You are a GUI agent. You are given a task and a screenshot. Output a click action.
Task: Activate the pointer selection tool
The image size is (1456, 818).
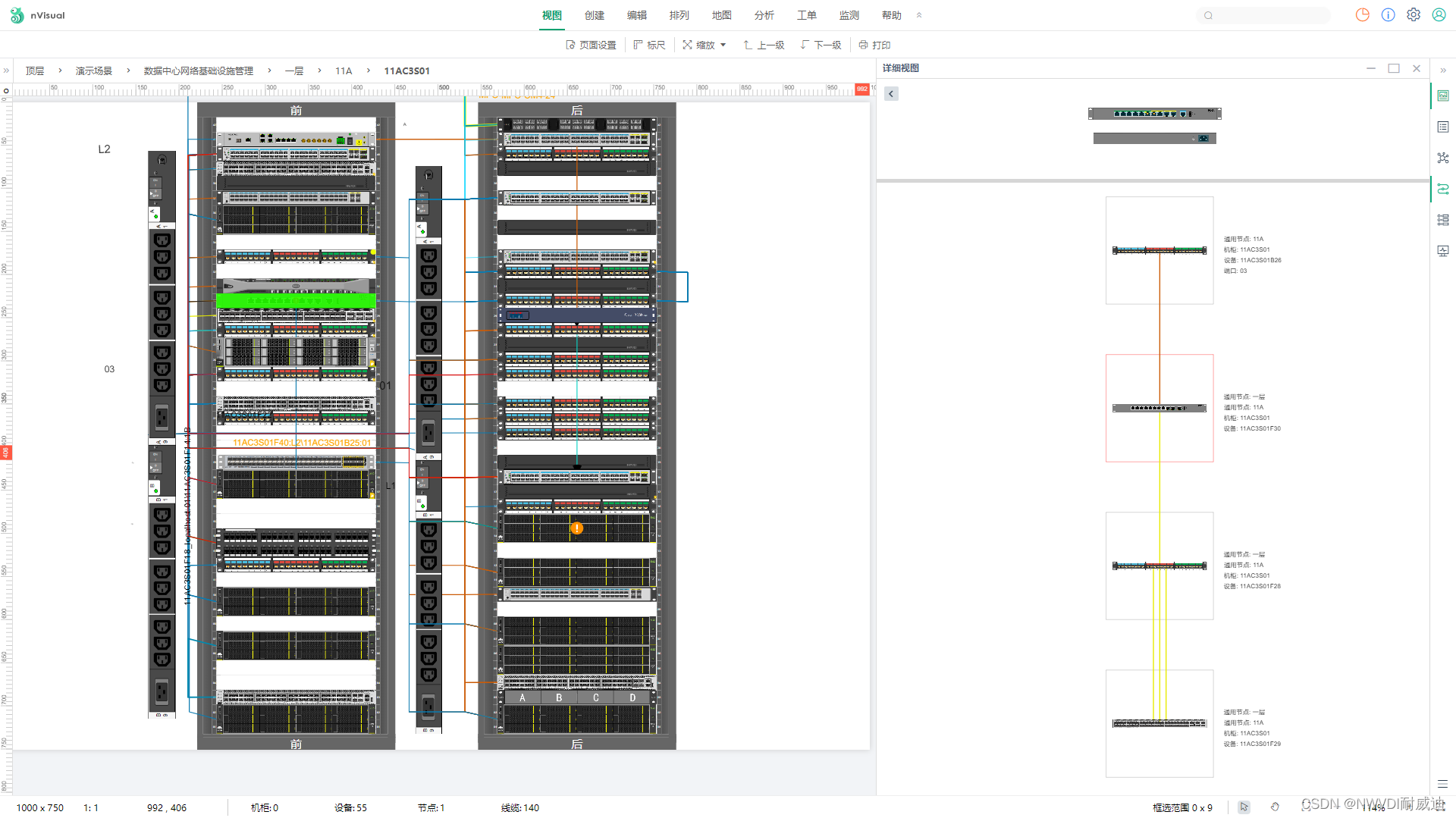click(x=1244, y=807)
